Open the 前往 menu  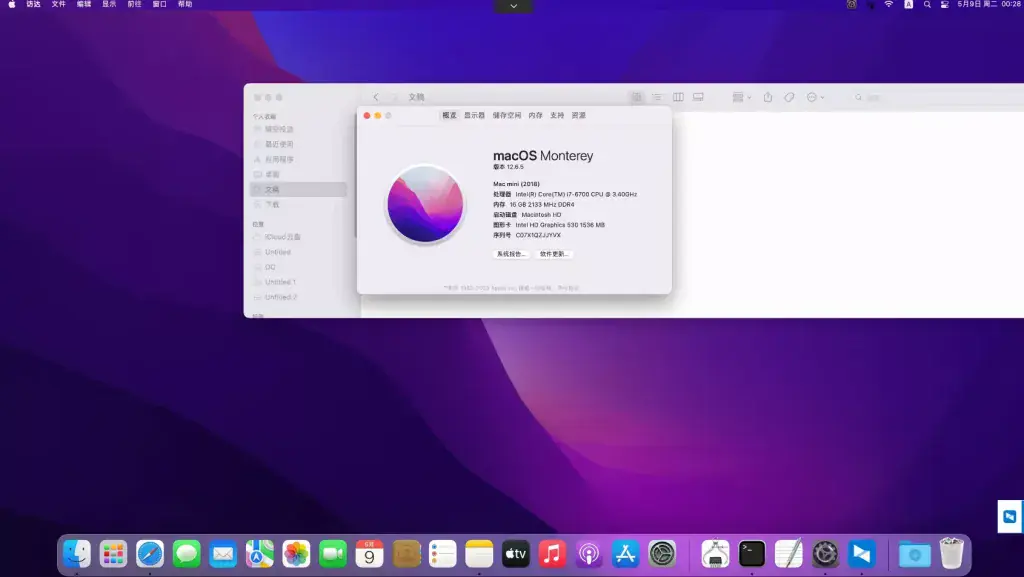point(135,4)
